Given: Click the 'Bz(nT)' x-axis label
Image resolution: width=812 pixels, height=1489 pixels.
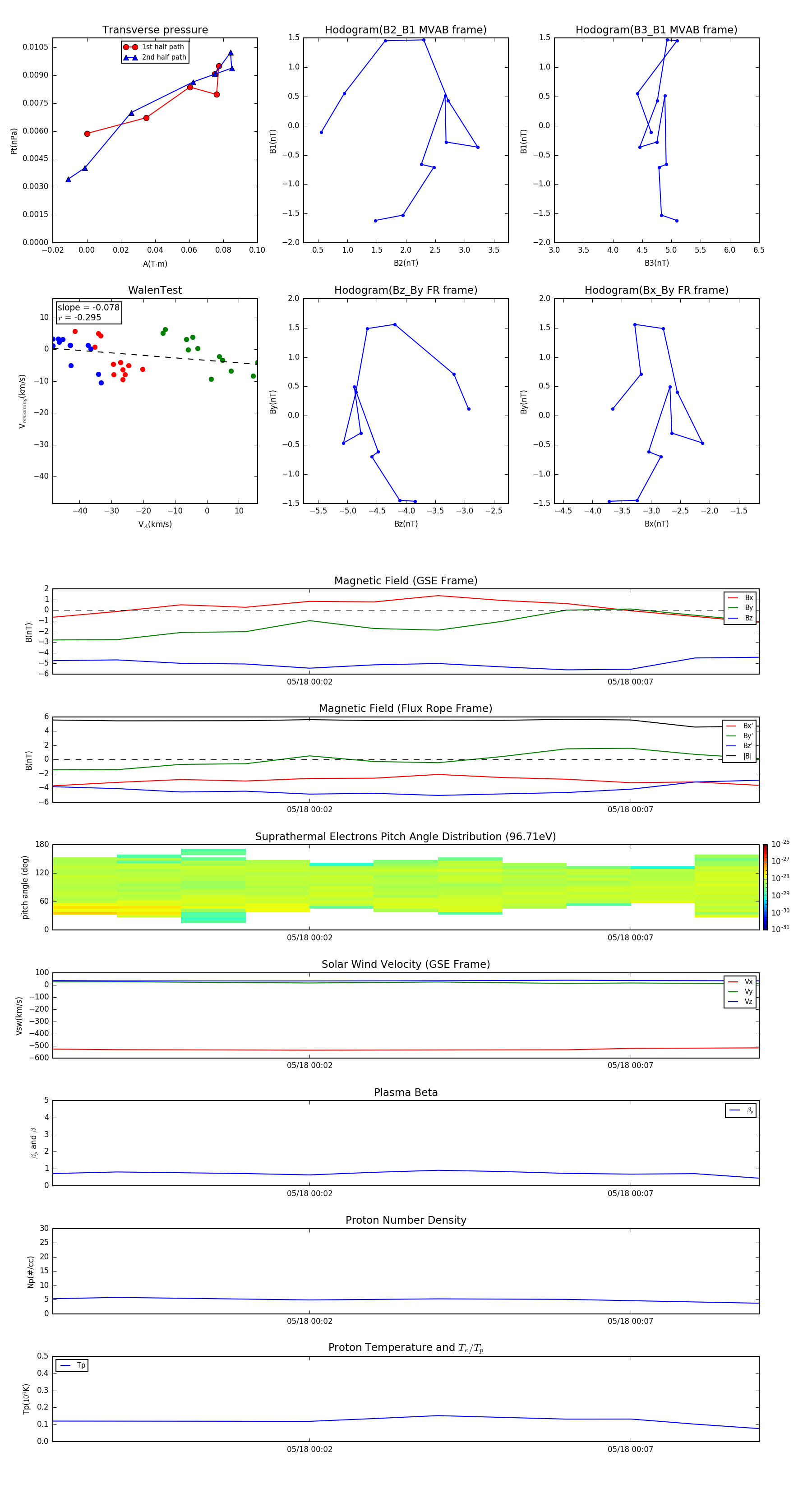Looking at the screenshot, I should point(406,524).
